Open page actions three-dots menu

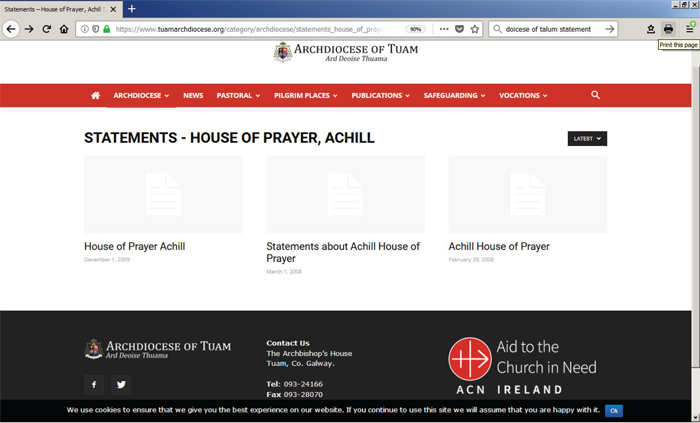[x=444, y=29]
